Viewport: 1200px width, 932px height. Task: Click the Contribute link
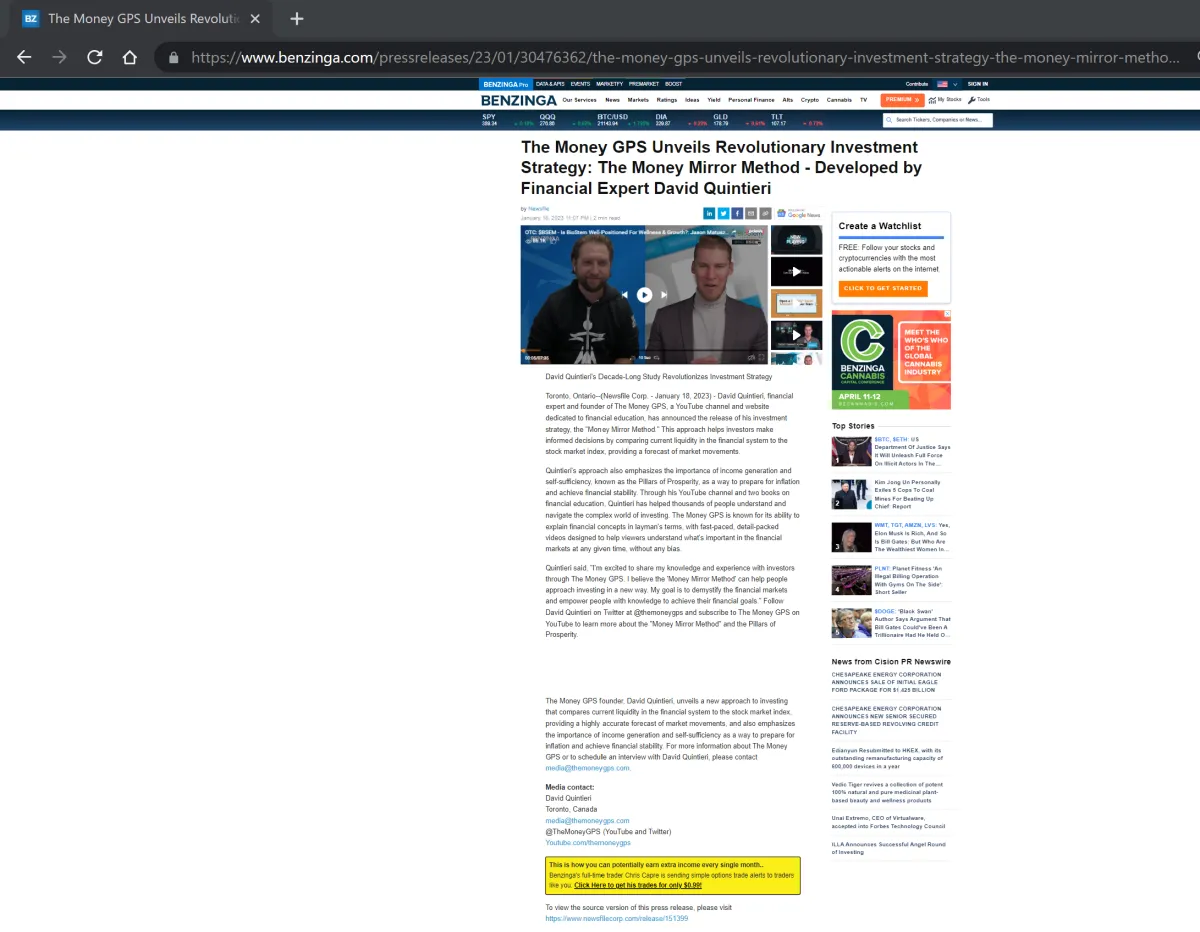(x=917, y=84)
